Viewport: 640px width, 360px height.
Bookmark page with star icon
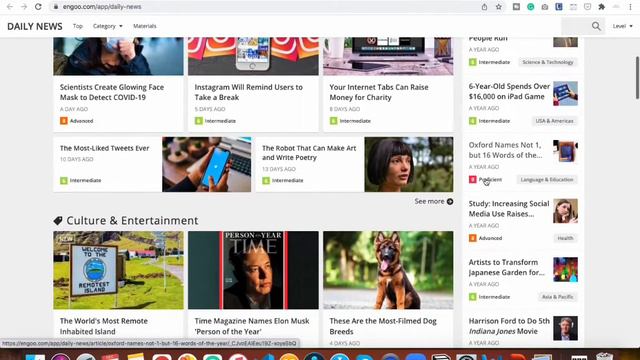[x=498, y=7]
